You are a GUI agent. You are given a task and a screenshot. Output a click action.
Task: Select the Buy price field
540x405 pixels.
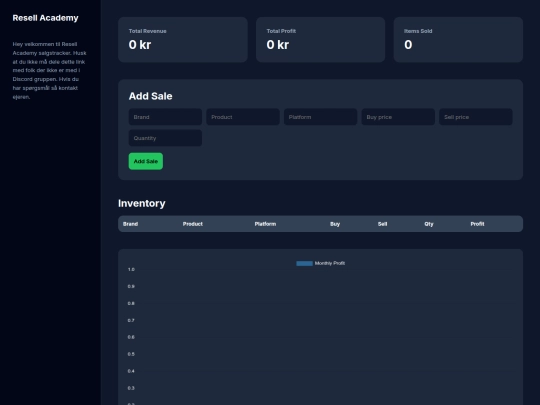point(398,117)
